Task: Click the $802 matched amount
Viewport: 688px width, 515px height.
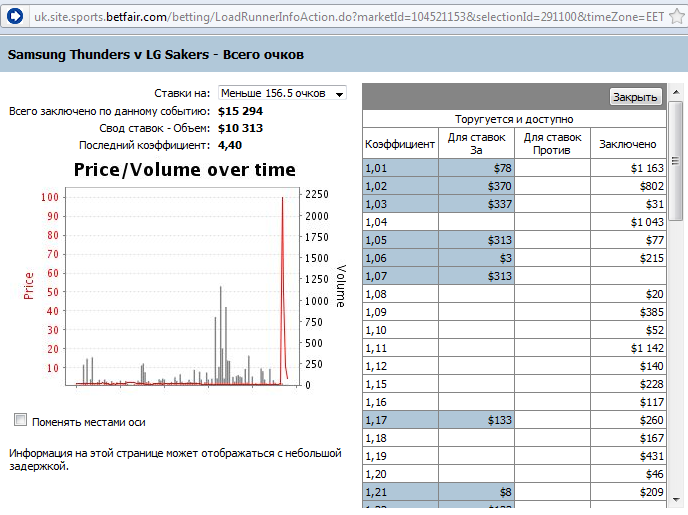Action: click(652, 186)
